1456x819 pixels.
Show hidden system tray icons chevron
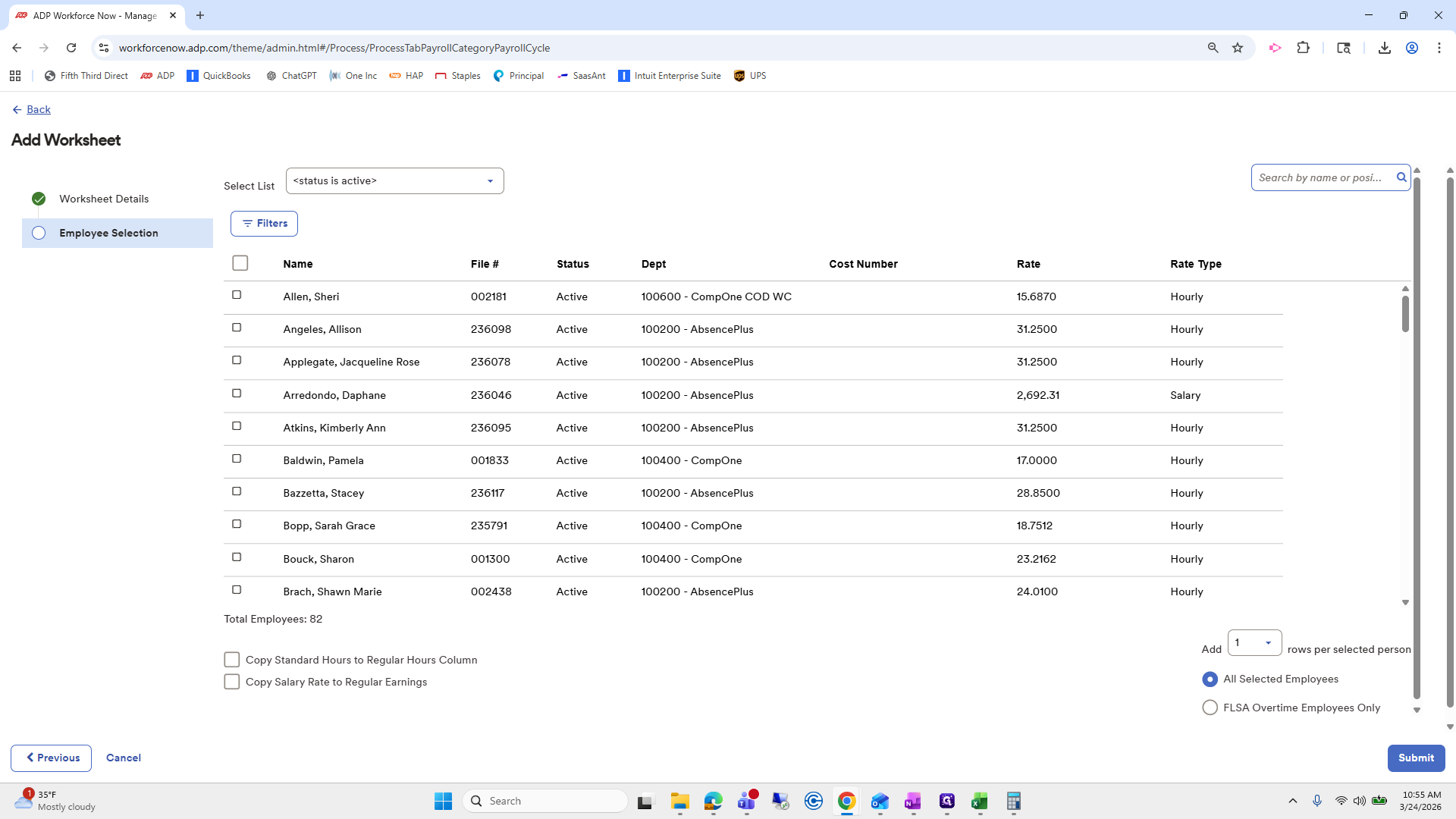click(1293, 801)
